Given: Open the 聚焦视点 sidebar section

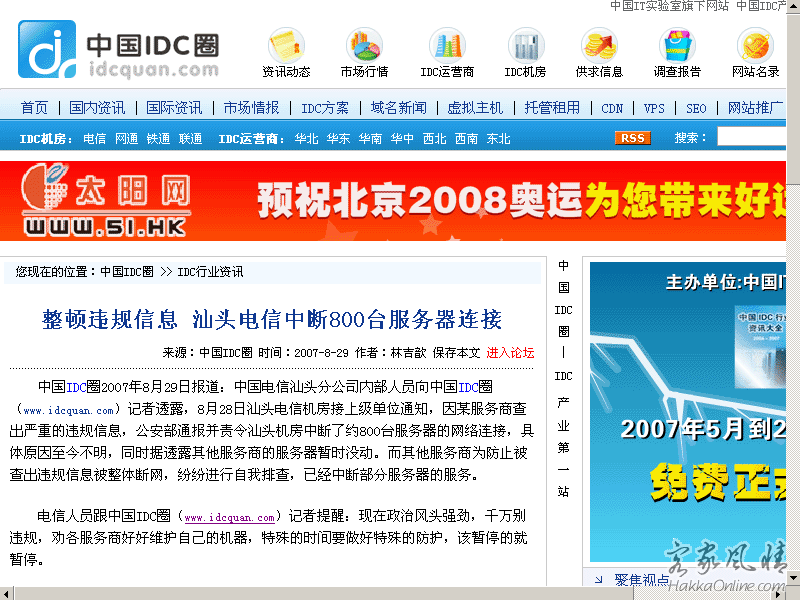Looking at the screenshot, I should click(x=641, y=579).
